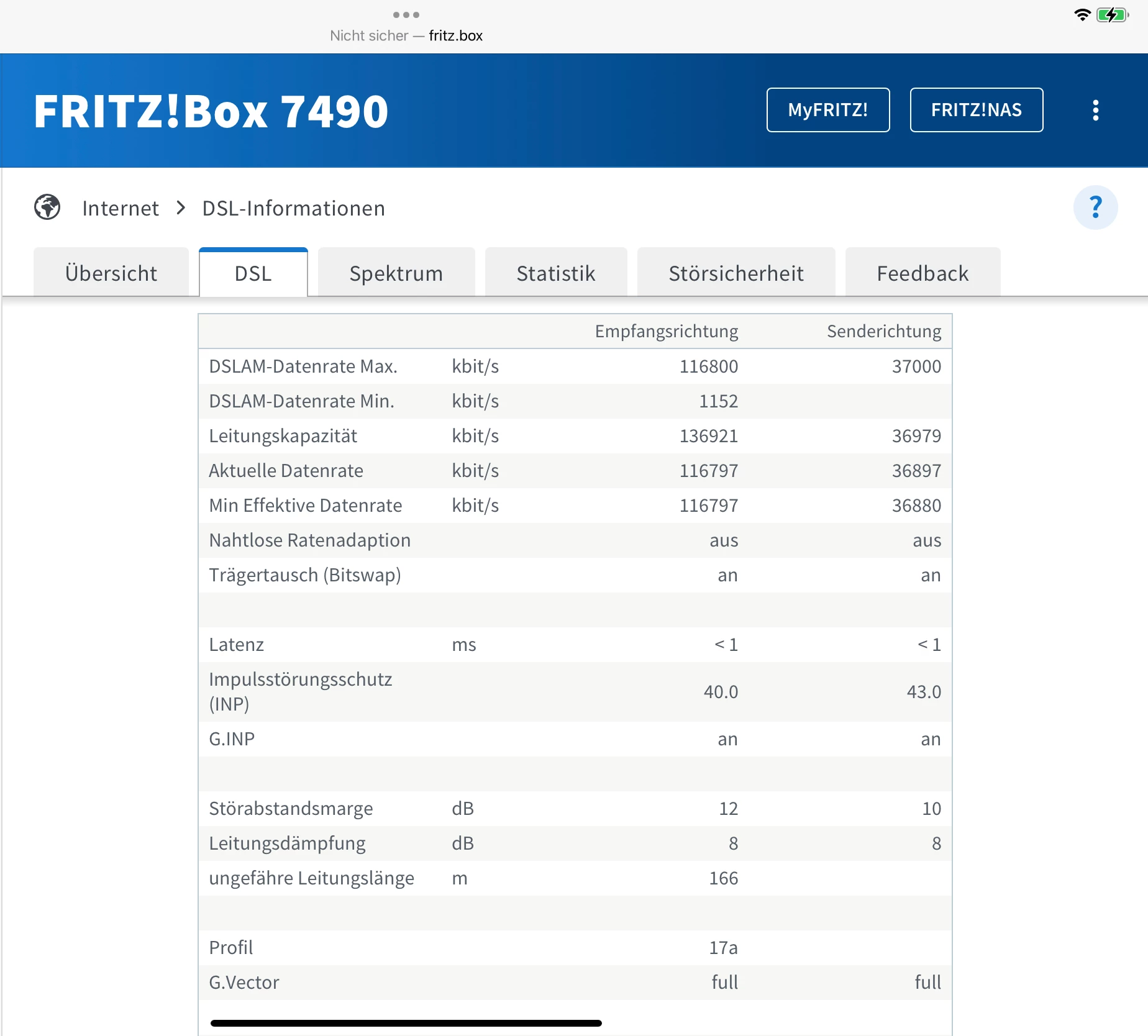
Task: Select the DSLAM-Datenrate Min. label
Action: (x=302, y=401)
